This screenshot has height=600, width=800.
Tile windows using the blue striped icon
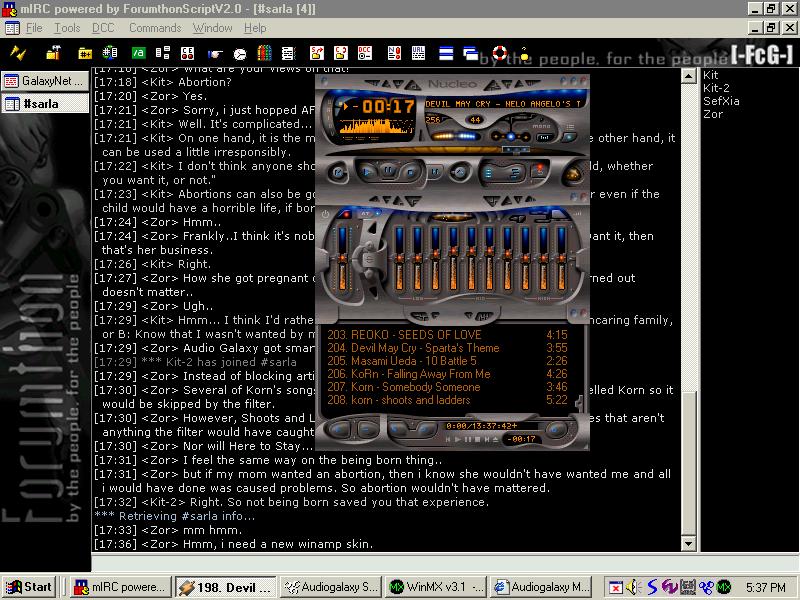pos(446,53)
